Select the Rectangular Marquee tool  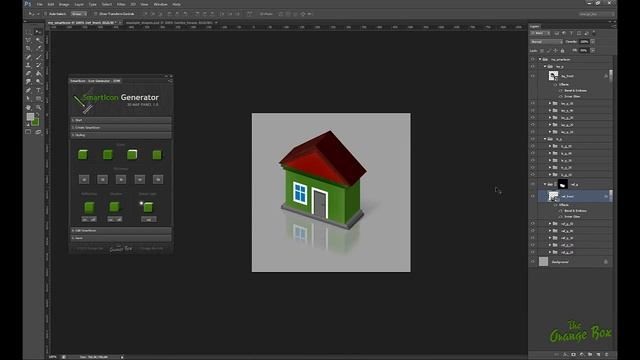28,31
